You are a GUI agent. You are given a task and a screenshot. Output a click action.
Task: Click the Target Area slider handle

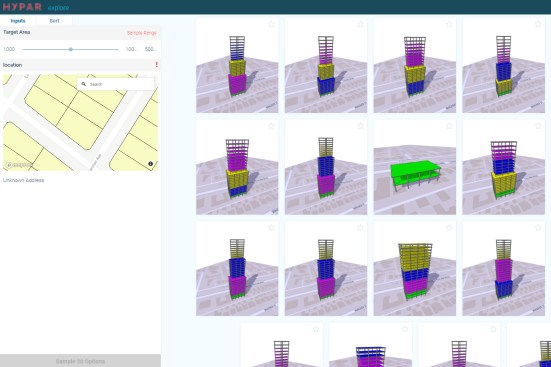click(x=71, y=49)
